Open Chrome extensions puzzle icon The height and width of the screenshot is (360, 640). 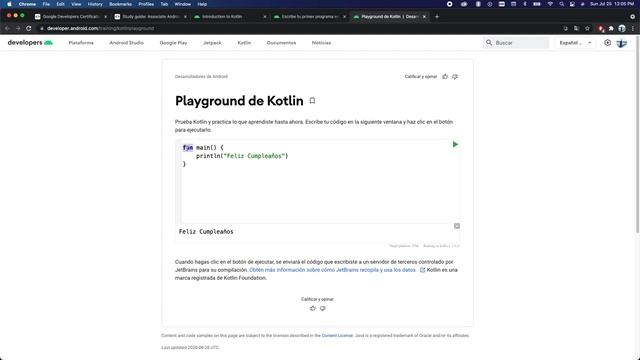point(611,28)
